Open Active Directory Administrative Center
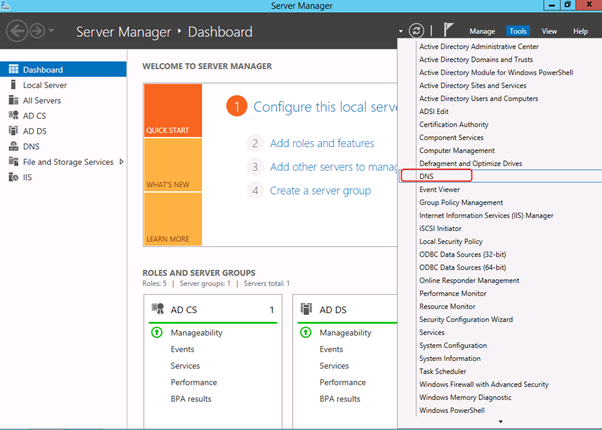The height and width of the screenshot is (430, 602). click(x=479, y=46)
